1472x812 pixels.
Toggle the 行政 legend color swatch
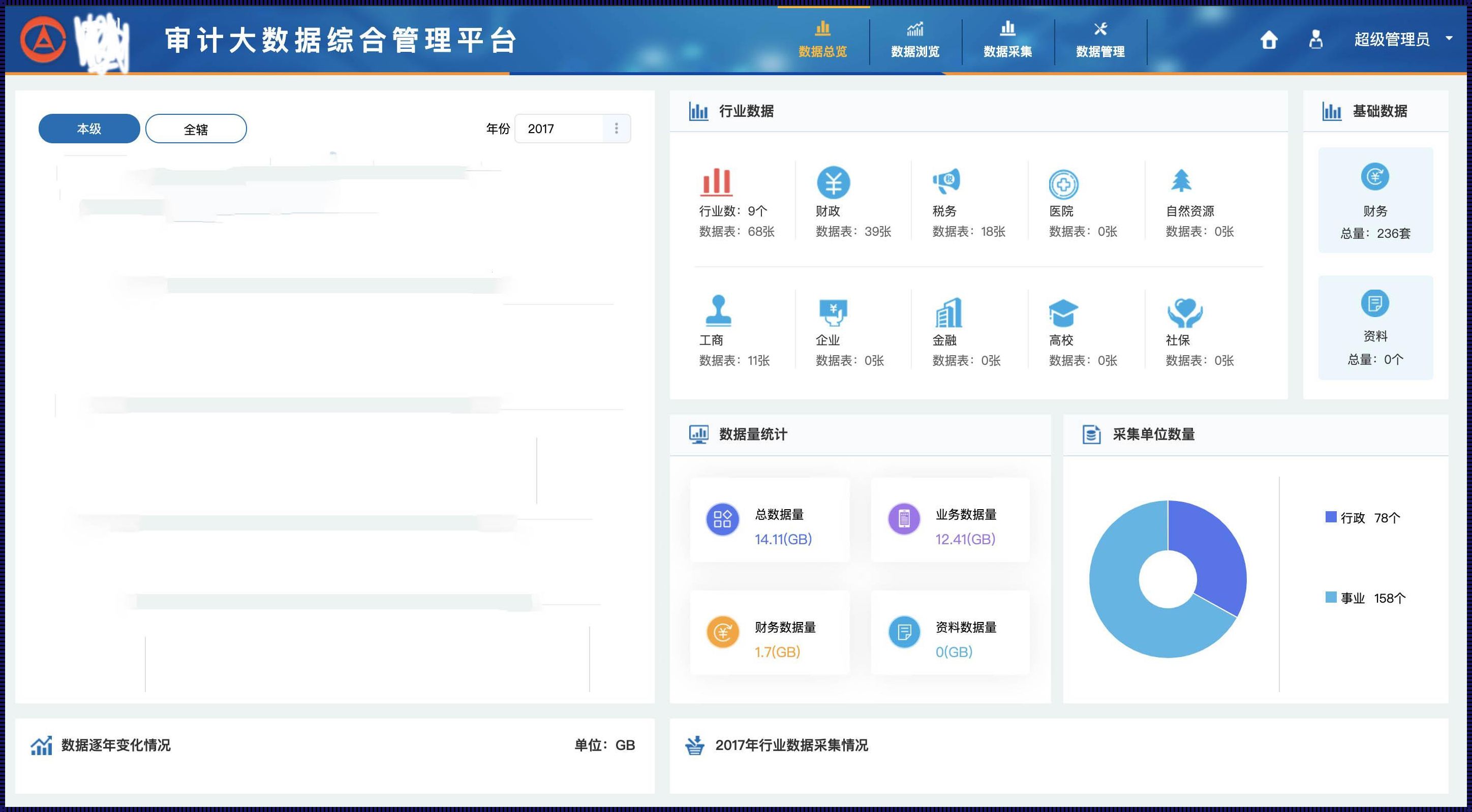(1331, 517)
